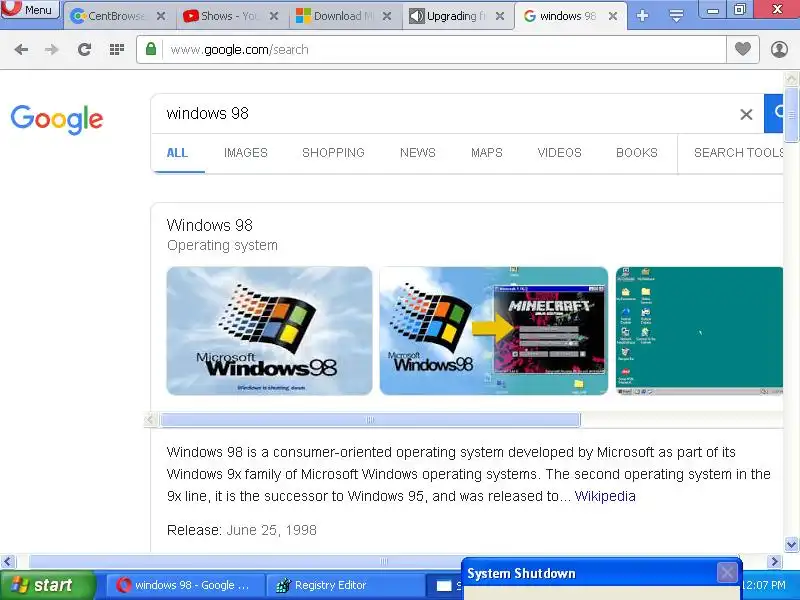Select the BOOKS search filter
800x600 pixels.
[x=637, y=153]
